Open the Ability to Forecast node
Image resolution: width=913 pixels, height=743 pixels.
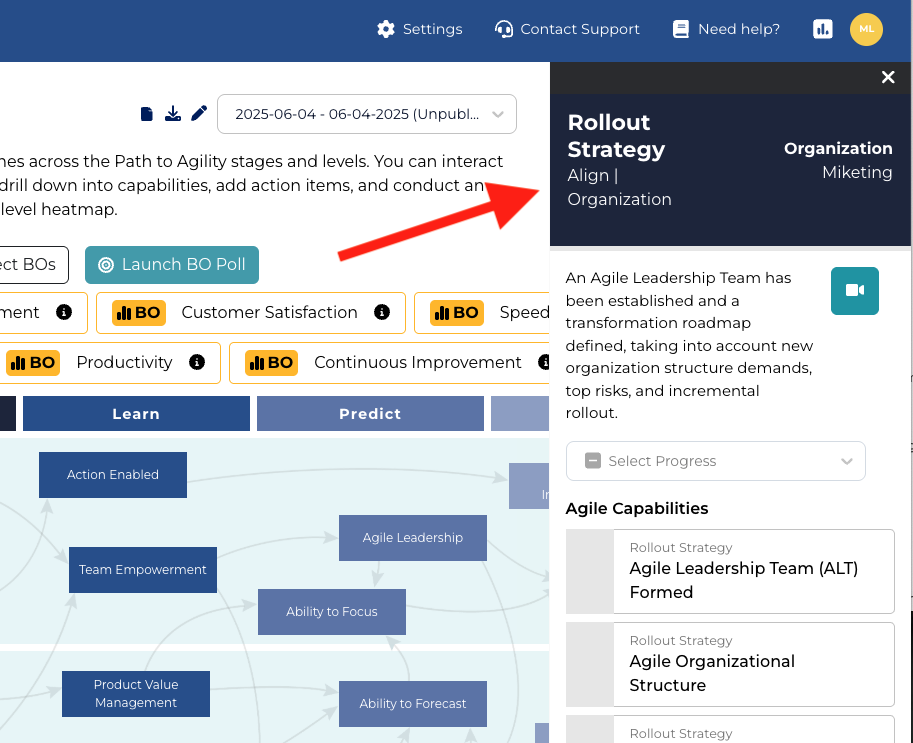413,704
